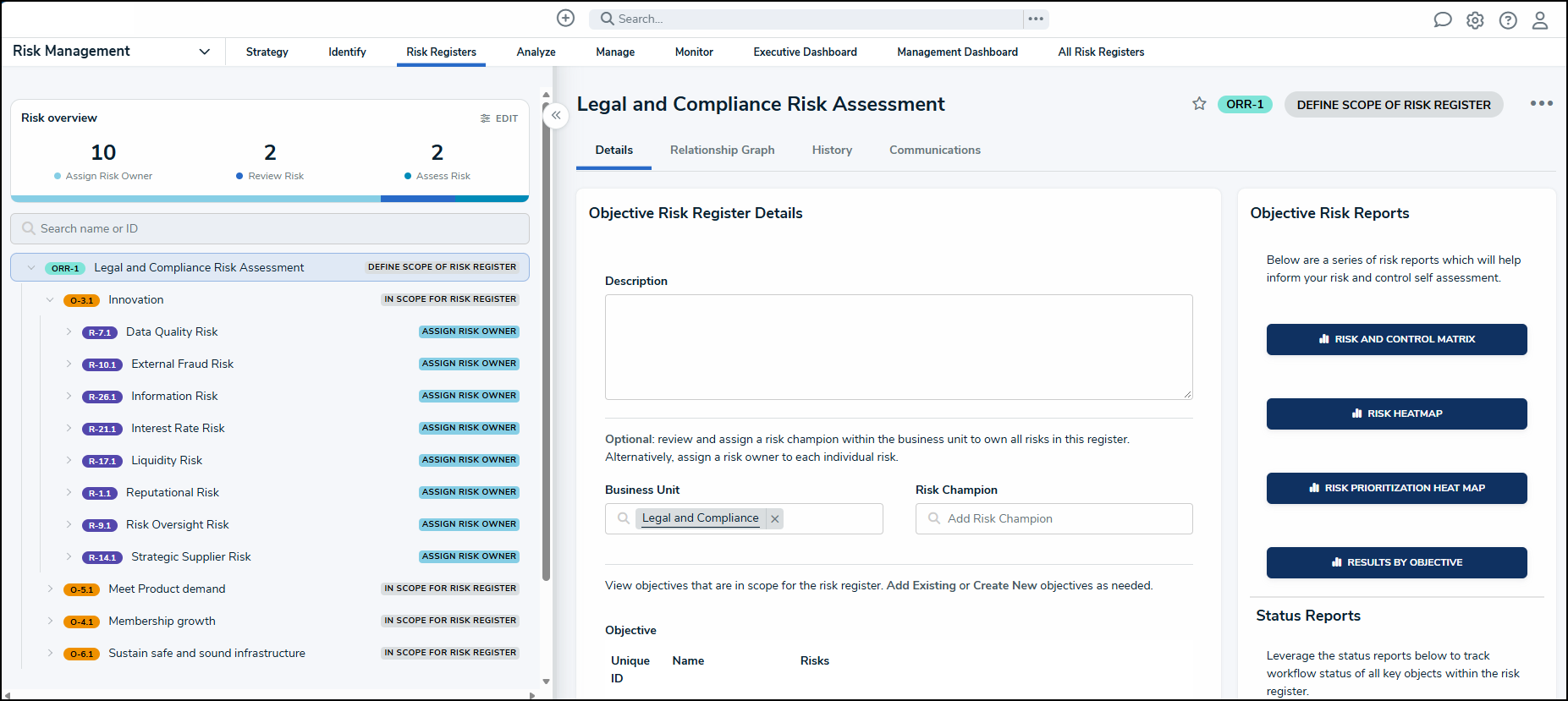The width and height of the screenshot is (1568, 701).
Task: Open Results by Objective report
Action: click(1396, 562)
